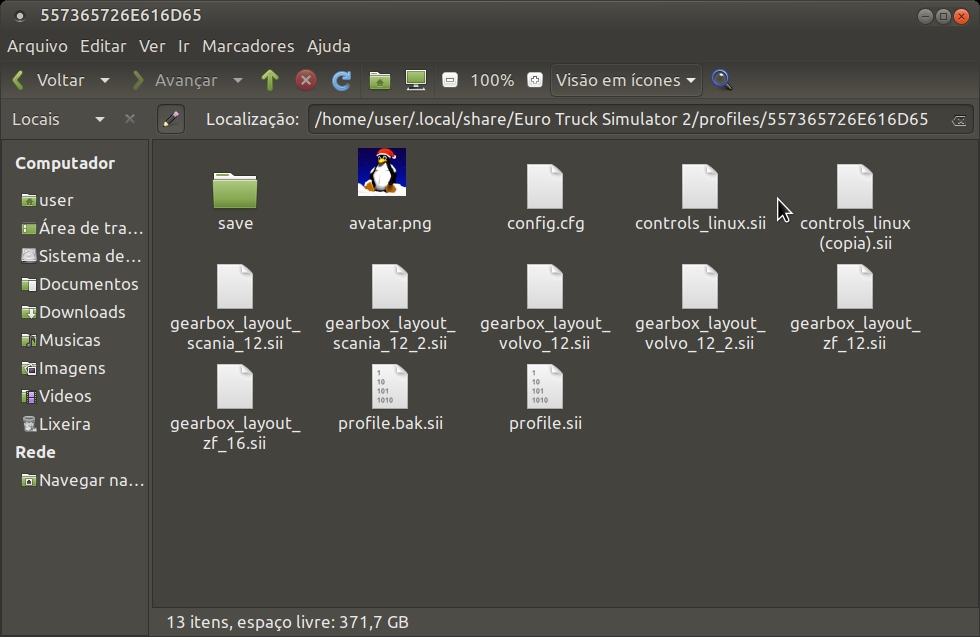Select the profile.sii binary file
The image size is (980, 637).
545,398
